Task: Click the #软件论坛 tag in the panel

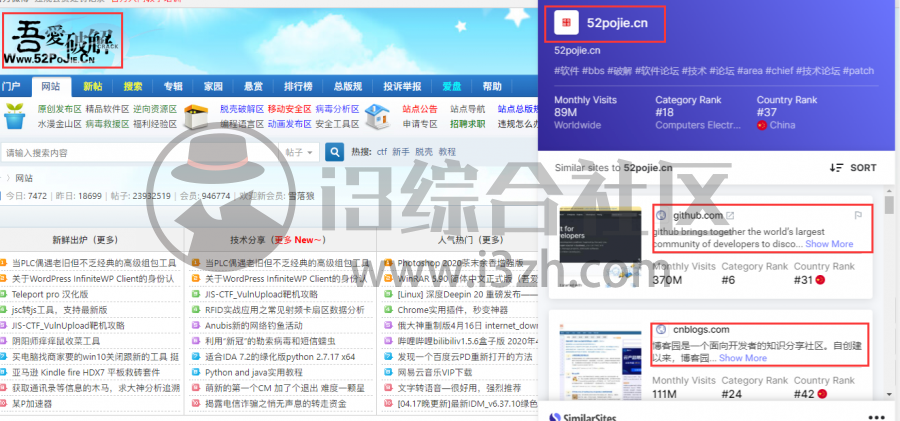Action: point(657,71)
